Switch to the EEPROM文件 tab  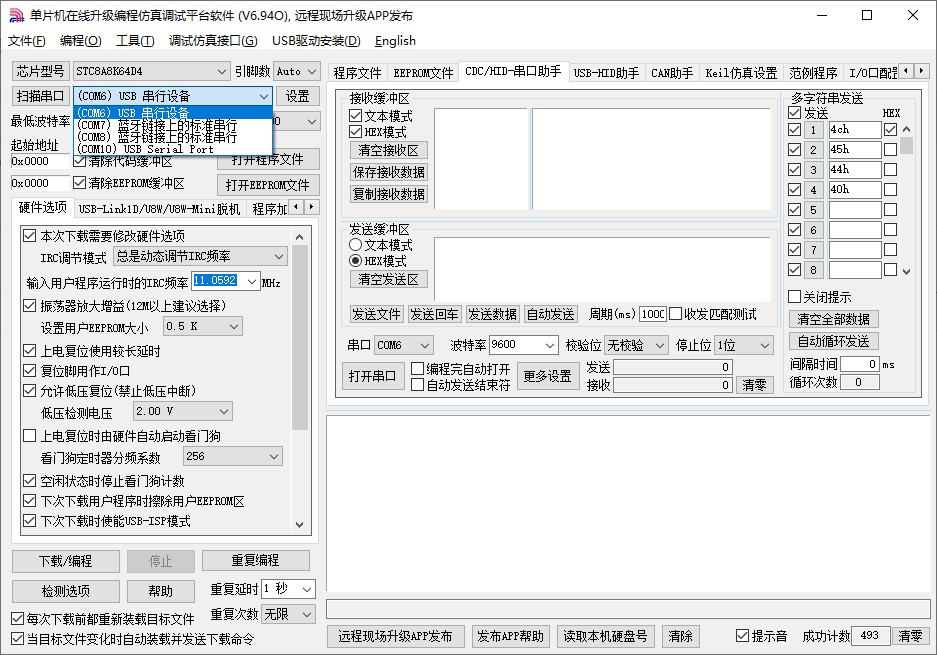tap(423, 73)
